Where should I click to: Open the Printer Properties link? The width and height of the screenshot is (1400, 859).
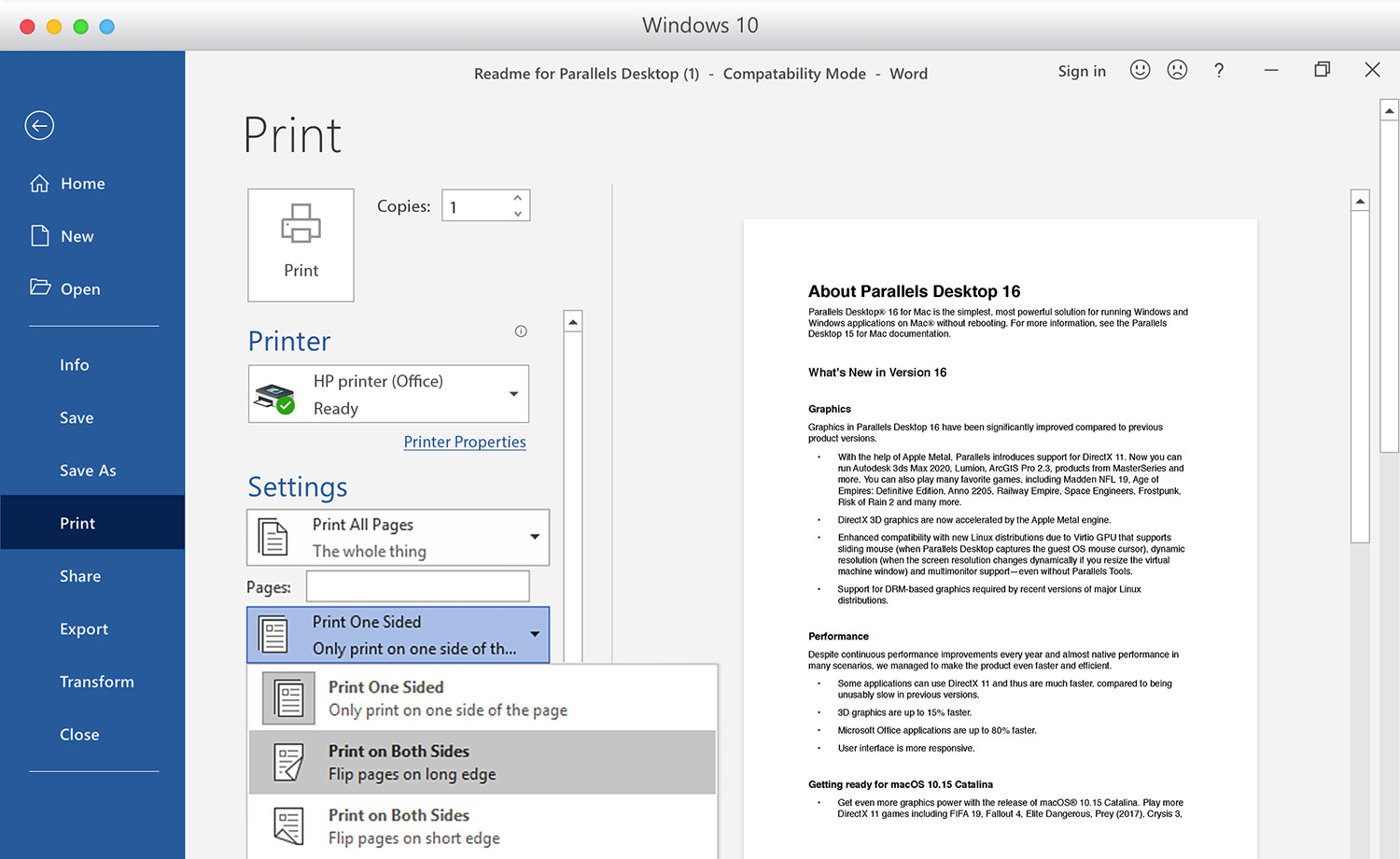(465, 442)
